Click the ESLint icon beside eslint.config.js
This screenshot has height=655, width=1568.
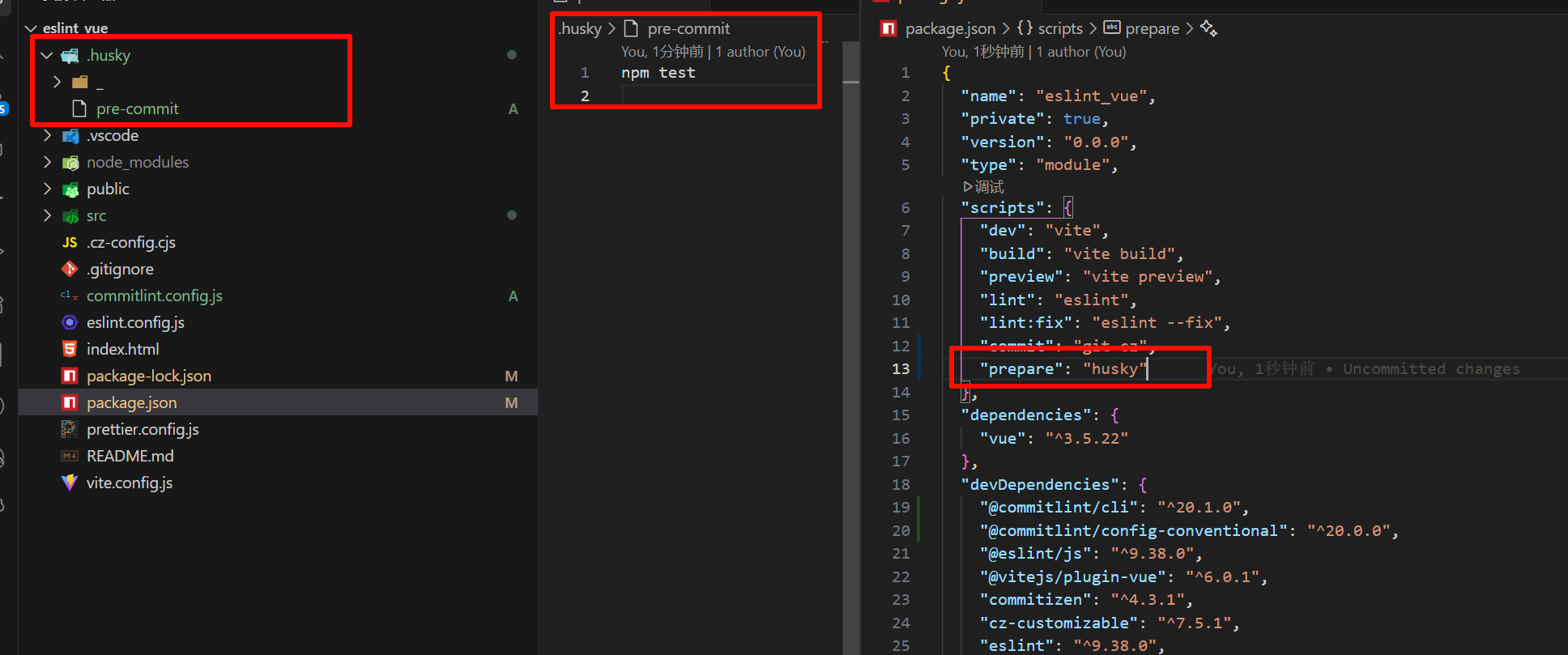coord(70,323)
